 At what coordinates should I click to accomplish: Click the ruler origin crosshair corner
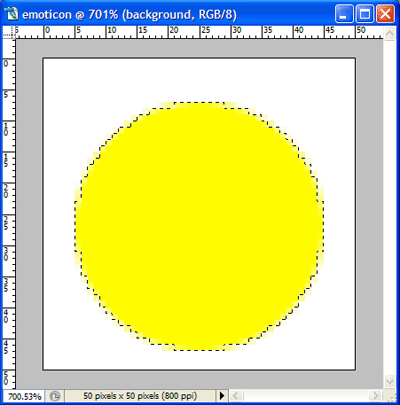(9, 33)
